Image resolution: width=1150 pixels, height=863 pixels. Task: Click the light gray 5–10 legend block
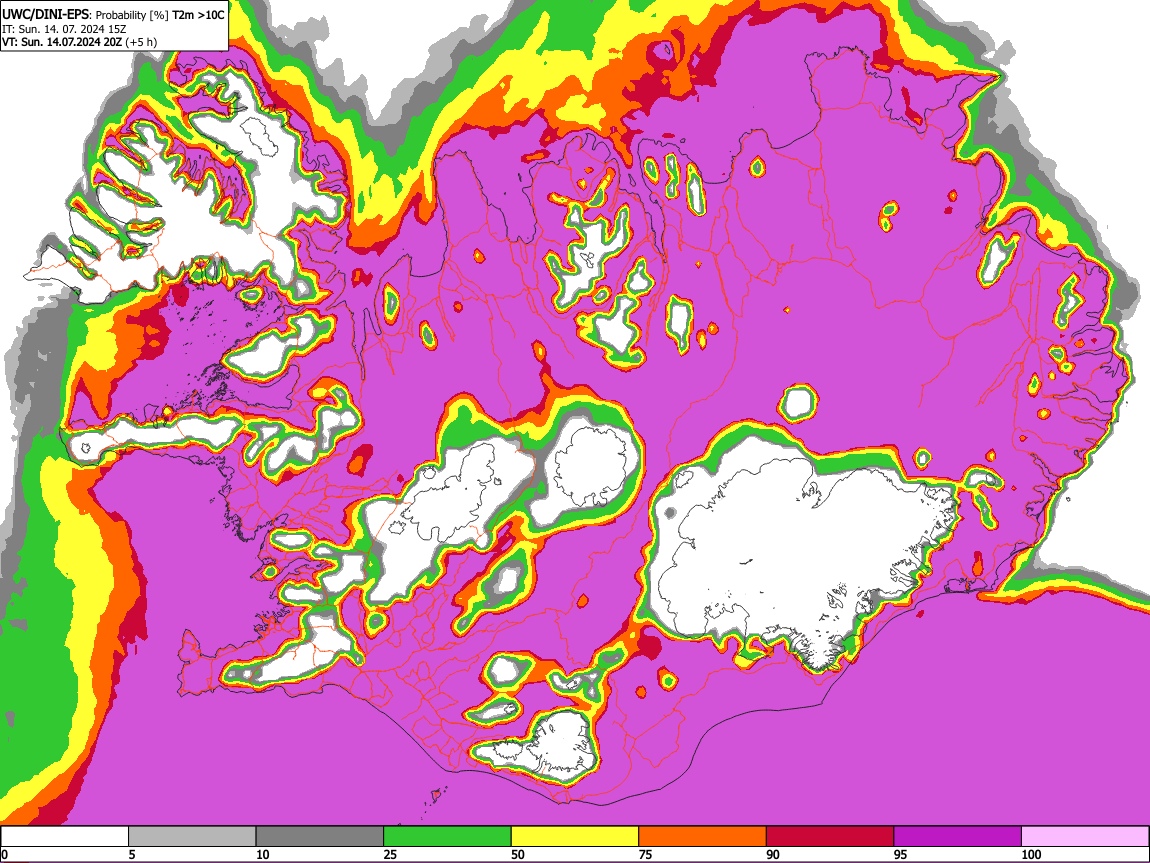192,837
